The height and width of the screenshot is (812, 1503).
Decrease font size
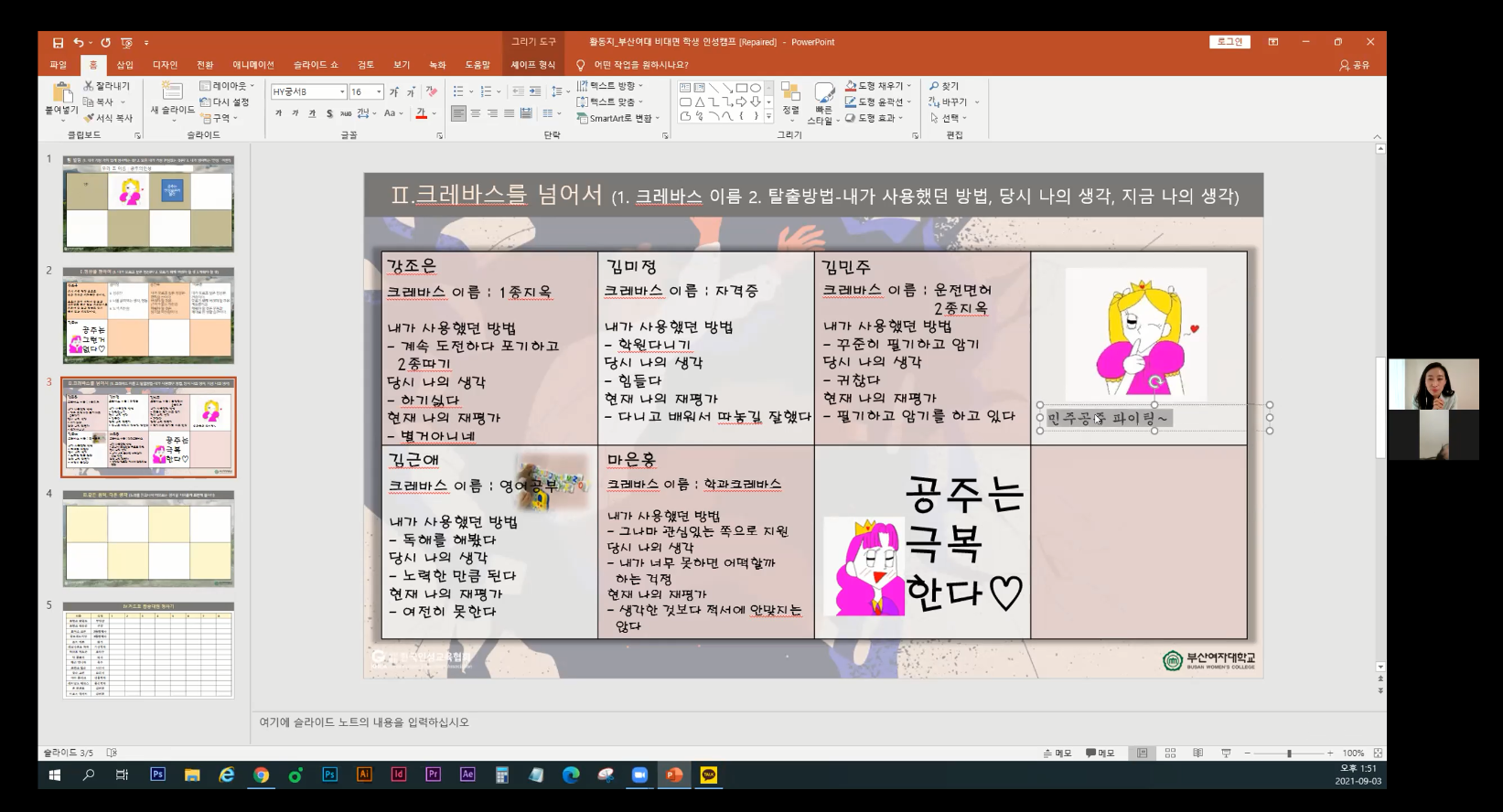click(x=410, y=91)
